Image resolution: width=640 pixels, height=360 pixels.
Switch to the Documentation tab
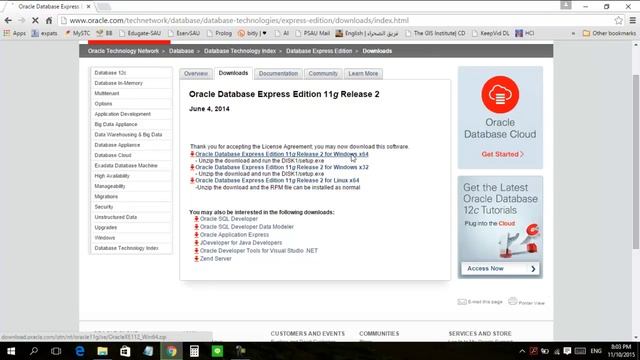[x=278, y=73]
